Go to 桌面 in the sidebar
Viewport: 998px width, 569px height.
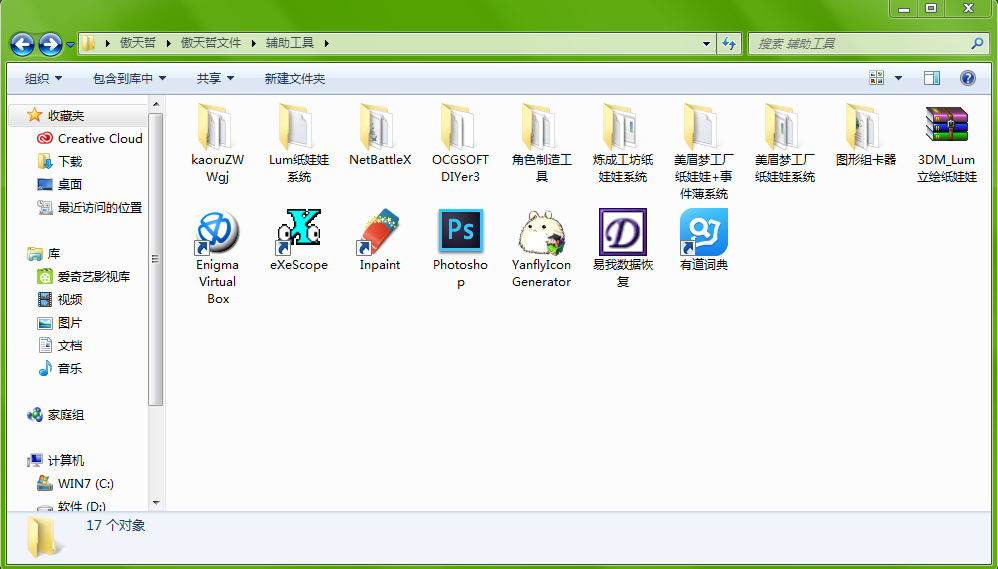60,185
